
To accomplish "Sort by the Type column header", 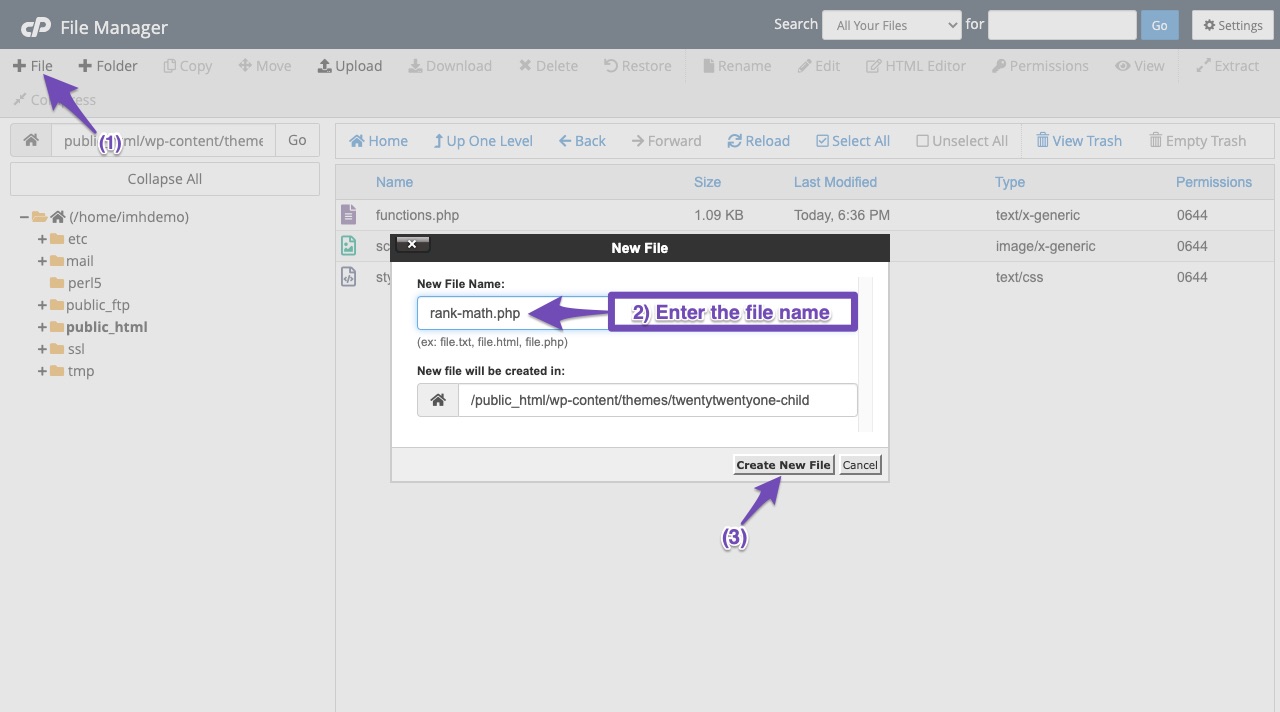I will pyautogui.click(x=1010, y=182).
